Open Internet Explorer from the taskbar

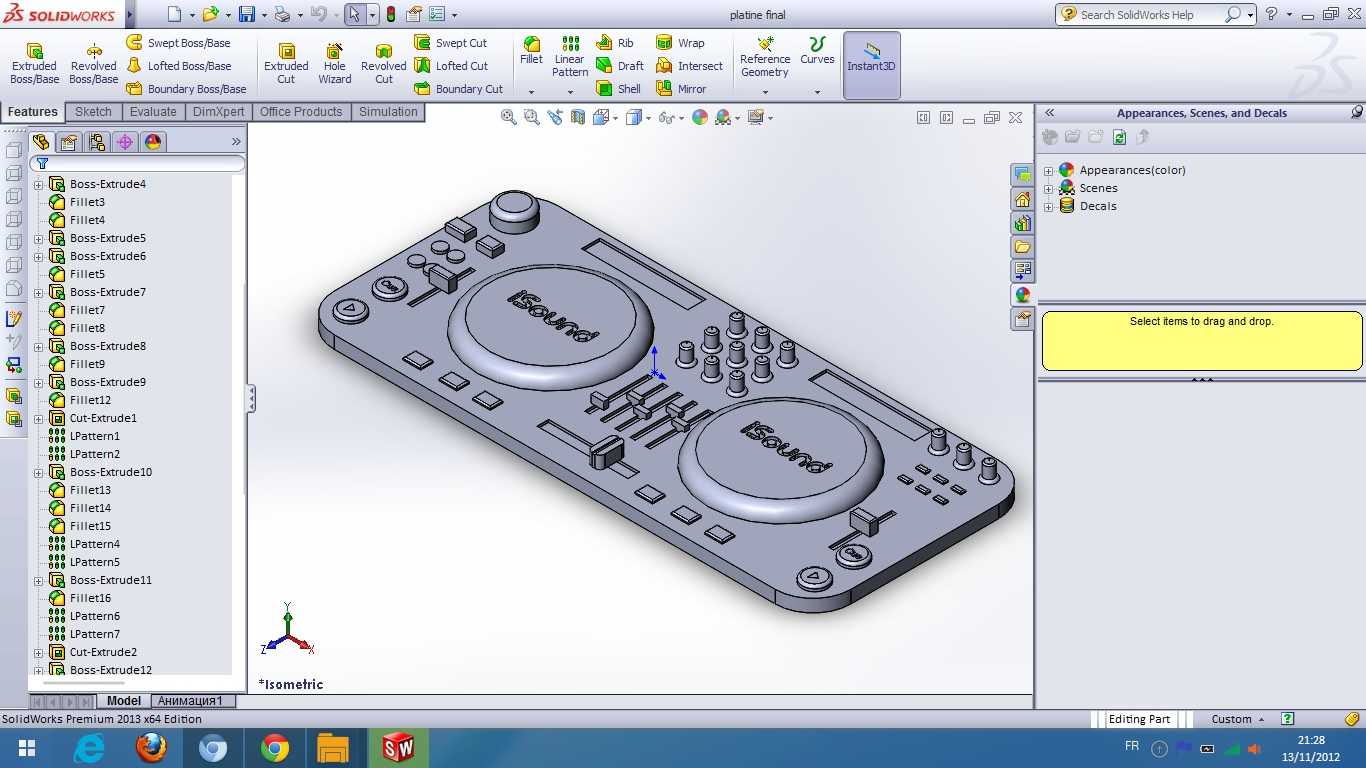coord(90,748)
